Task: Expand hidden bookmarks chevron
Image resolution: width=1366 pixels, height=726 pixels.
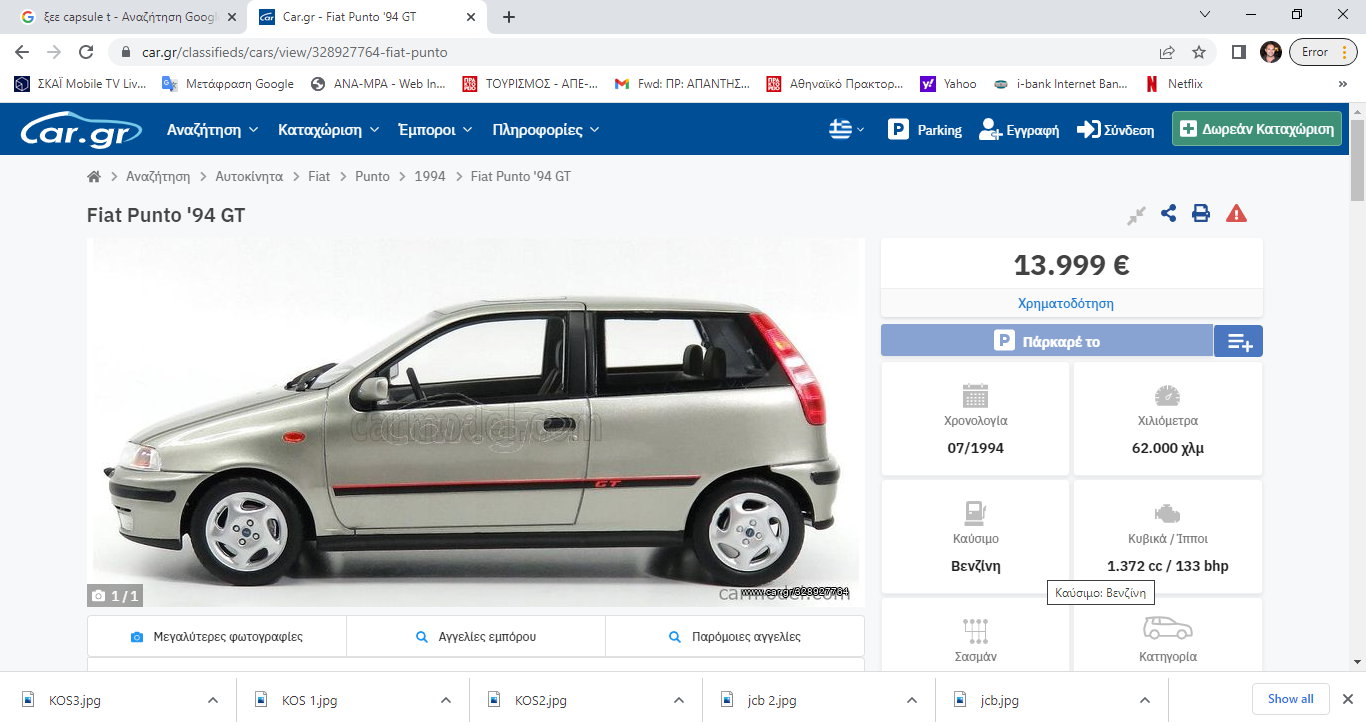Action: coord(1342,84)
